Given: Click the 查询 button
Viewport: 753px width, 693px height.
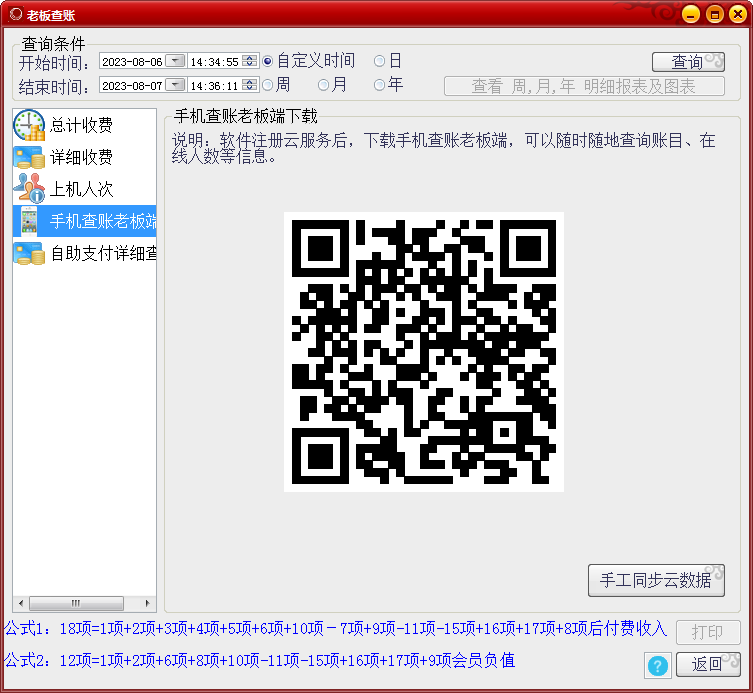Looking at the screenshot, I should pos(688,62).
